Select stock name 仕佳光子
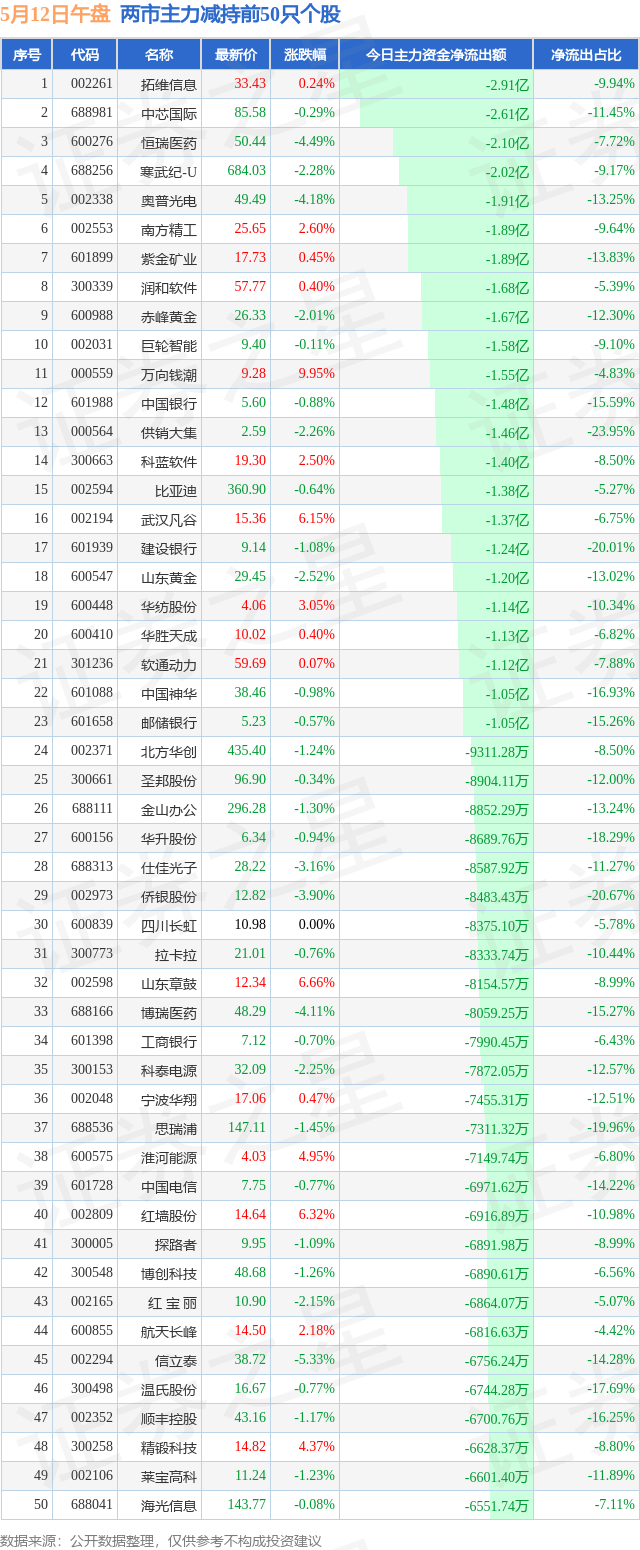This screenshot has height=1550, width=640. pos(169,867)
